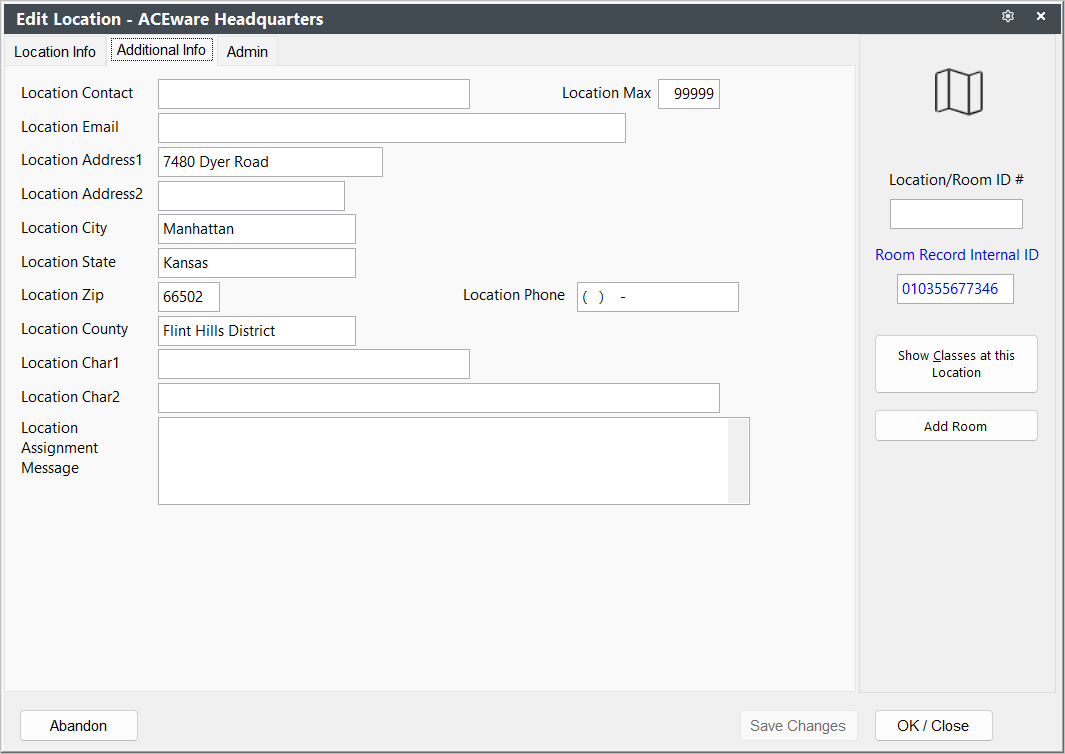Edit the Location City field showing Manhattan
The height and width of the screenshot is (754, 1065).
click(x=257, y=229)
